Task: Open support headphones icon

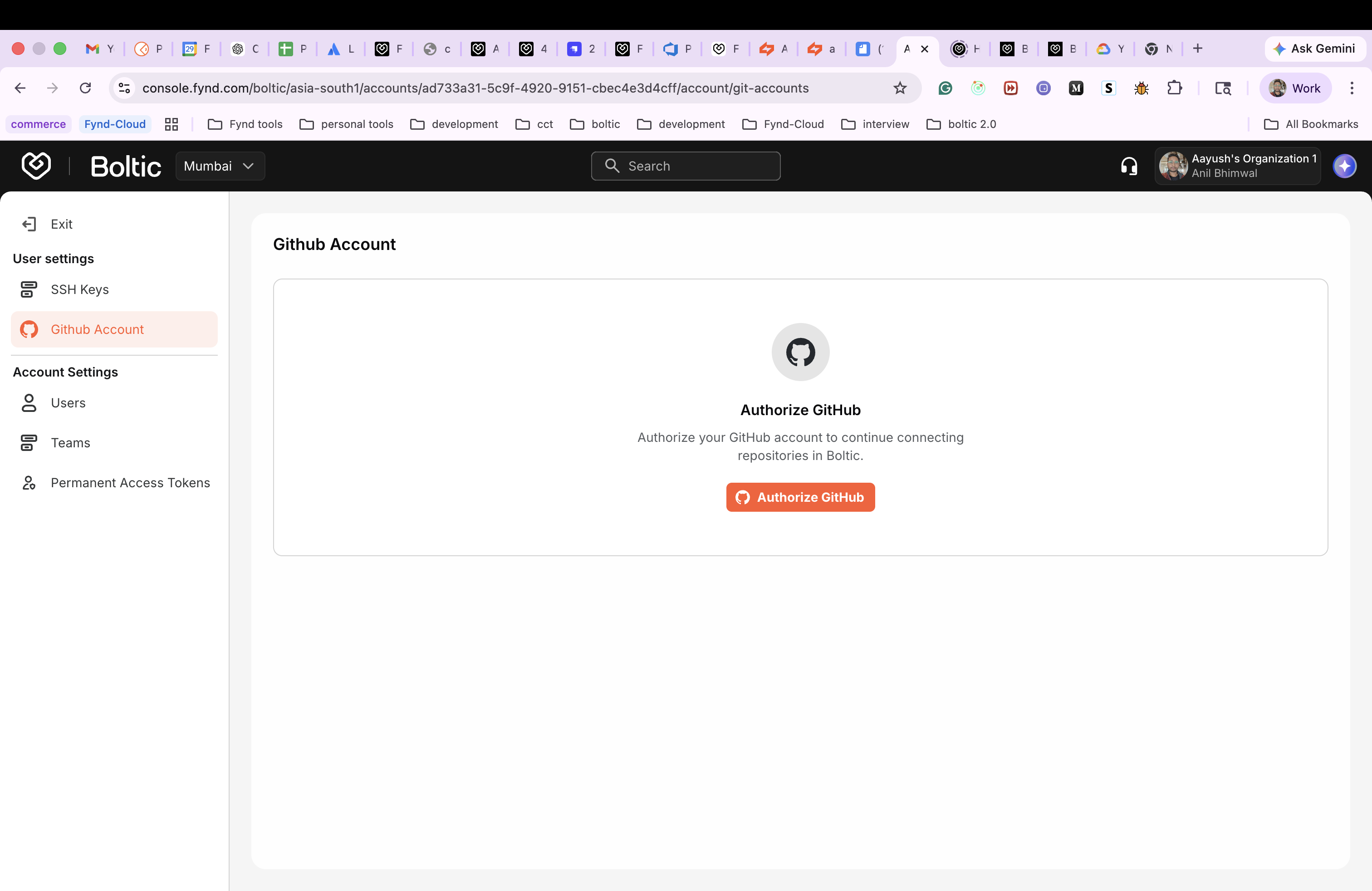Action: 1129,166
